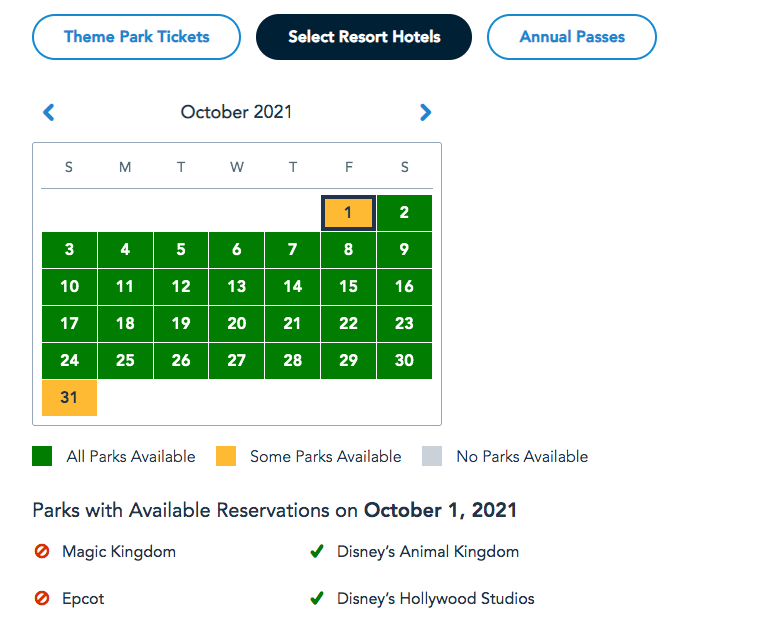Viewport: 757px width, 638px height.
Task: Select October 2 on the calendar
Action: pos(404,212)
